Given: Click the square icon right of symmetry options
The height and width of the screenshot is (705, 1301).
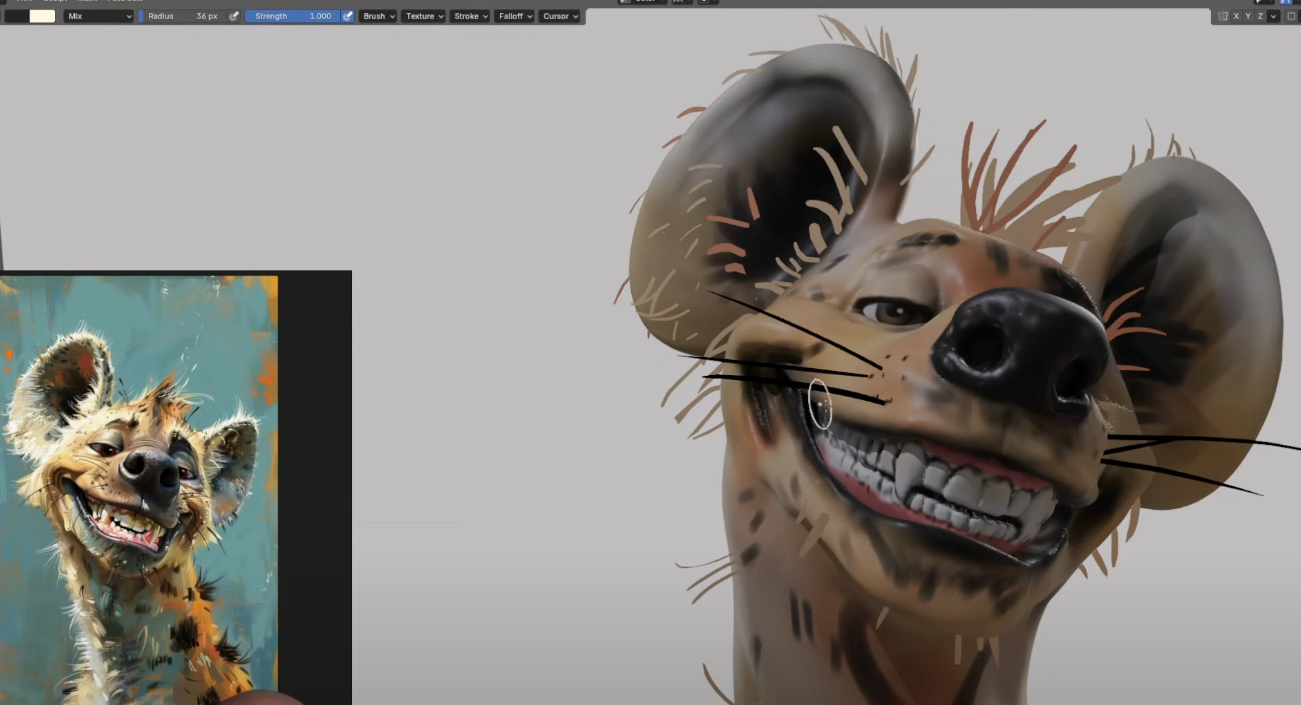Looking at the screenshot, I should tap(1291, 16).
